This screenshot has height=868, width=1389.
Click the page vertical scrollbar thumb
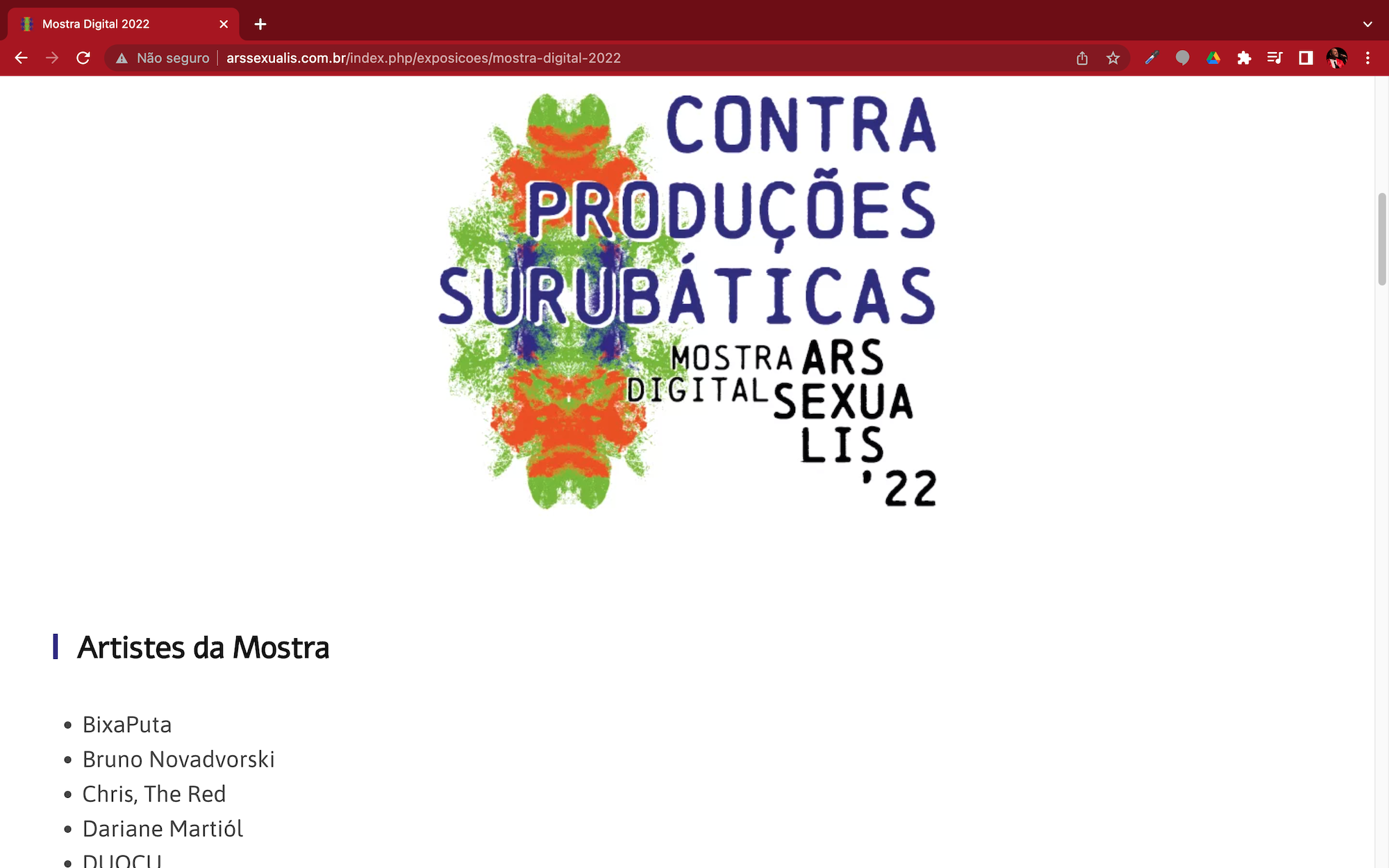pos(1381,240)
